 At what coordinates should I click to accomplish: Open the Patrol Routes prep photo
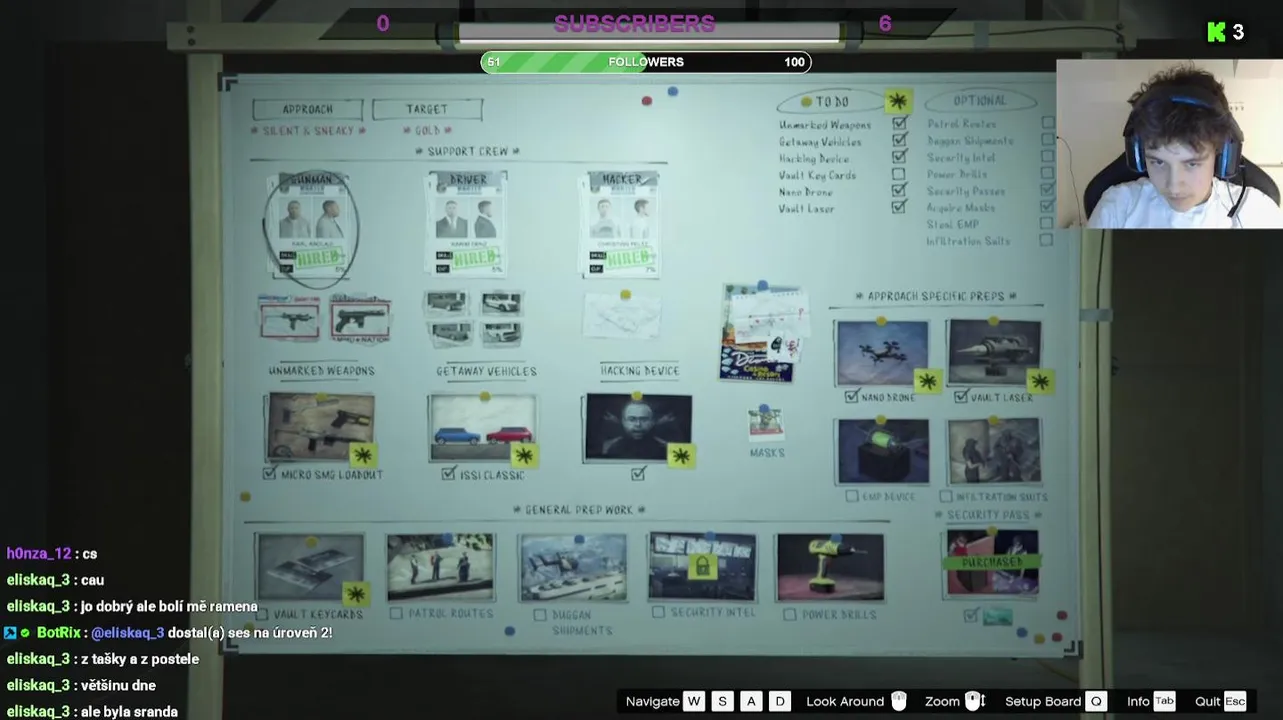[x=441, y=567]
